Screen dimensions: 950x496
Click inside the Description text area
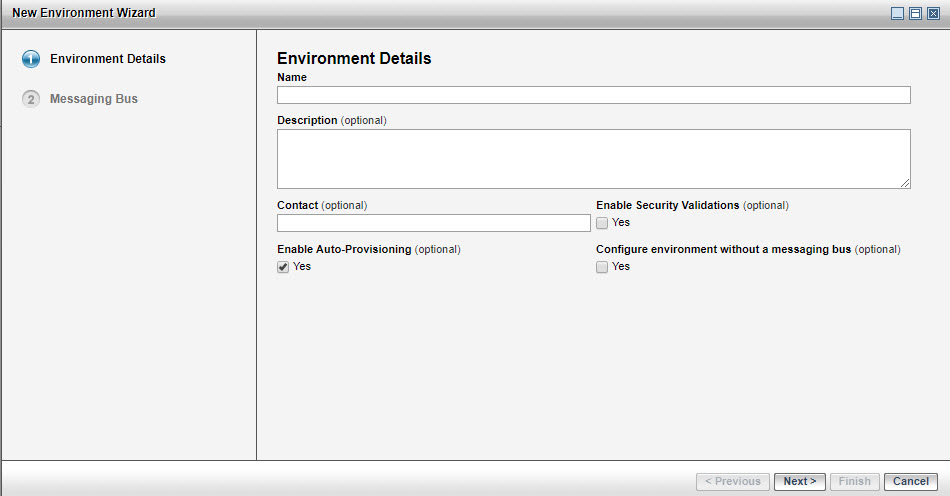[x=593, y=158]
